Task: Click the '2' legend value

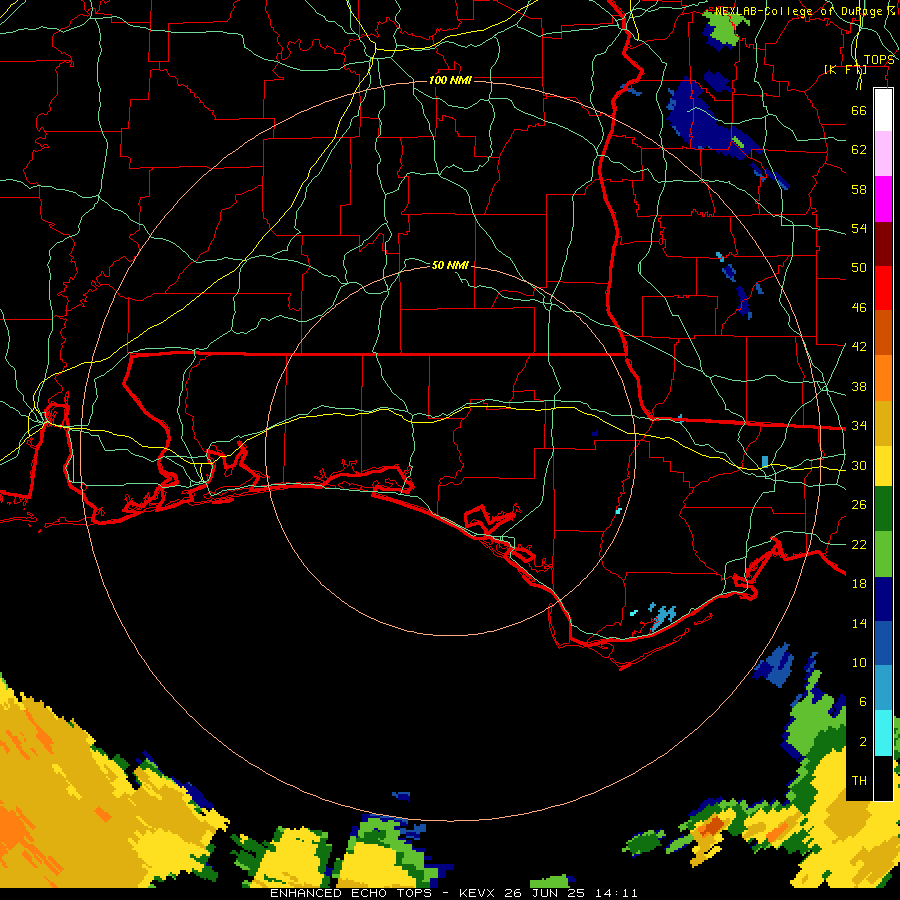Action: (x=862, y=741)
